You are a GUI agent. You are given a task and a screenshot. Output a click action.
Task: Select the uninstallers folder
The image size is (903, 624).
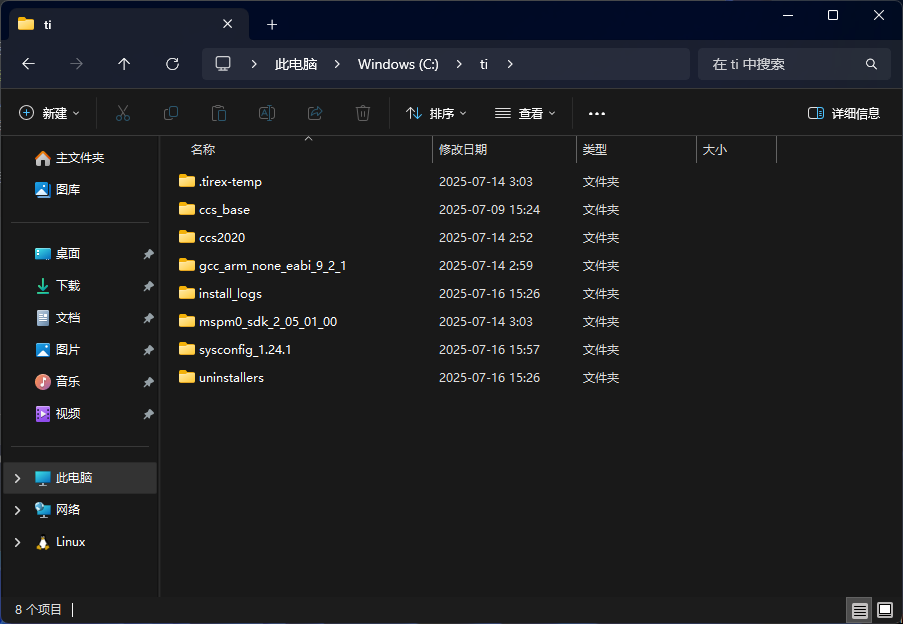coord(231,378)
